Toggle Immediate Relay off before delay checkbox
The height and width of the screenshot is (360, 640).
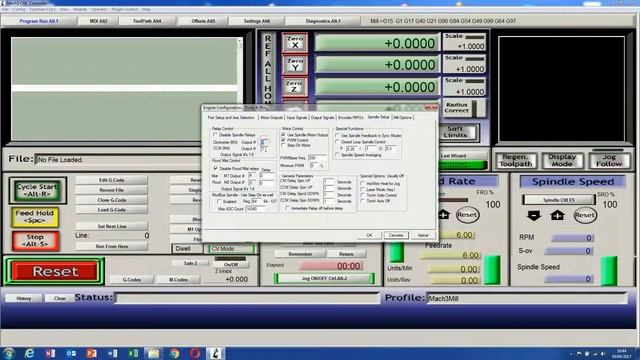[287, 208]
